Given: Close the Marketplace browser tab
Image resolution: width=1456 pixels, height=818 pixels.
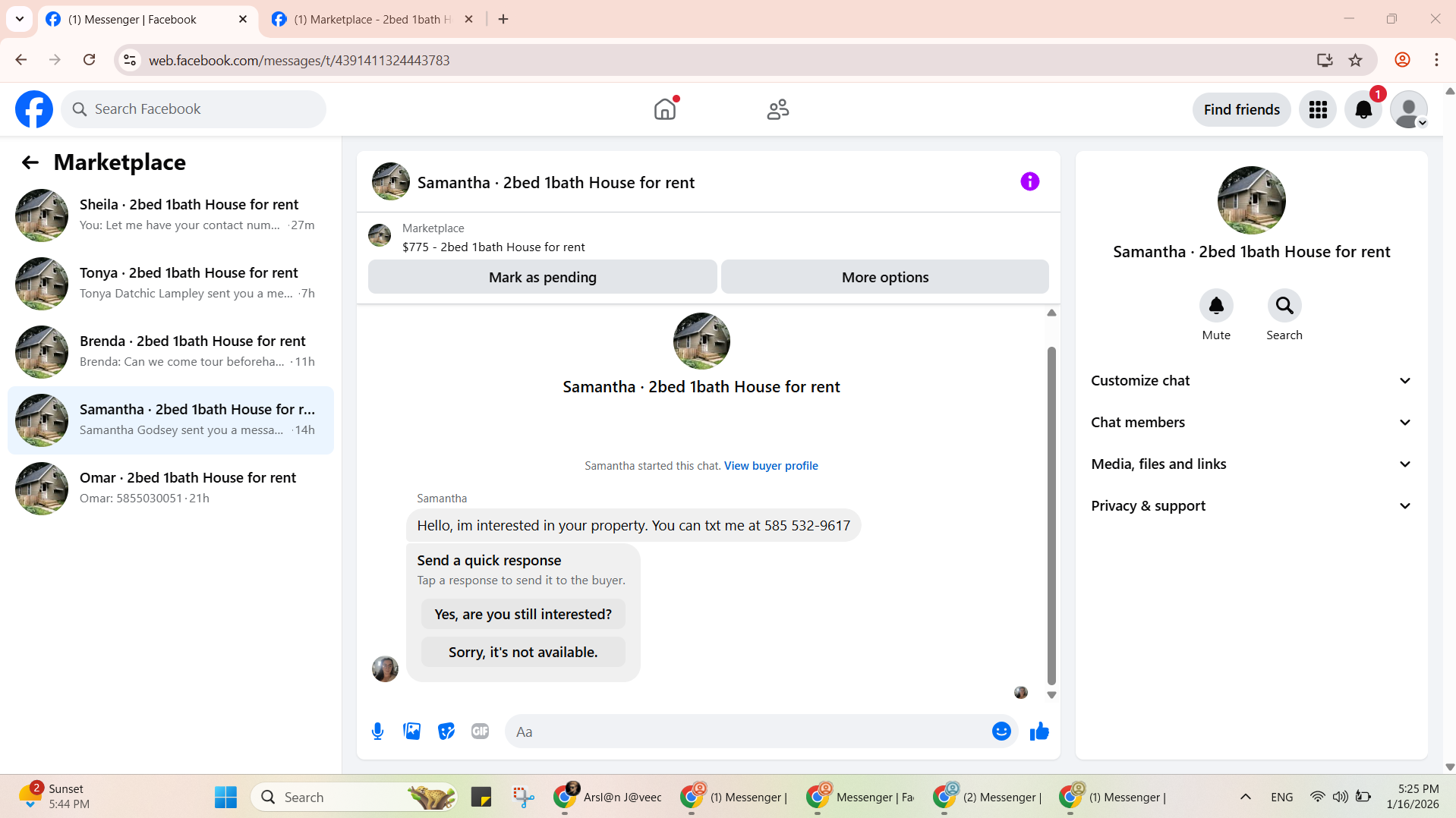Looking at the screenshot, I should 469,19.
